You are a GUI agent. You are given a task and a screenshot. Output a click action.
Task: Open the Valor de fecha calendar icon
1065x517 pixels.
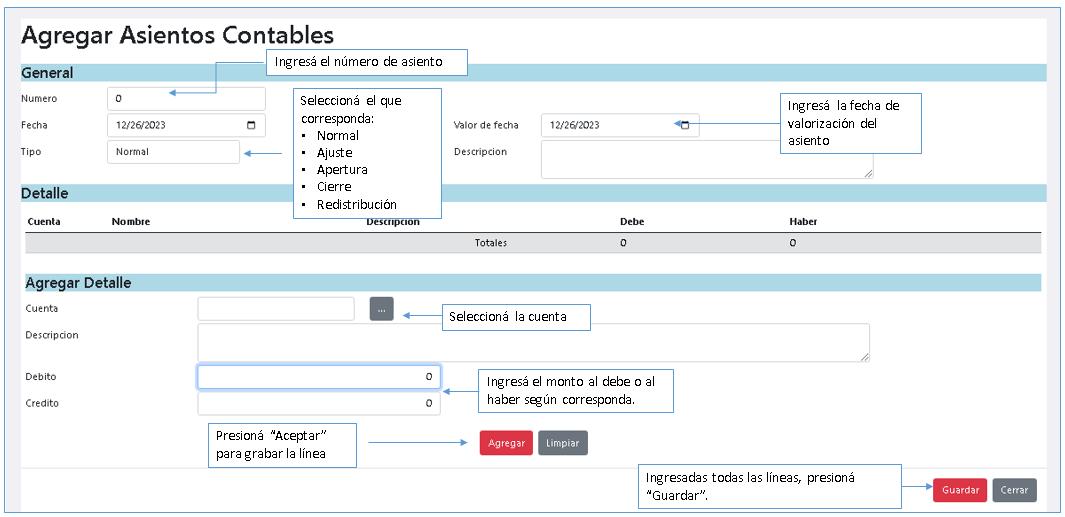pyautogui.click(x=684, y=125)
